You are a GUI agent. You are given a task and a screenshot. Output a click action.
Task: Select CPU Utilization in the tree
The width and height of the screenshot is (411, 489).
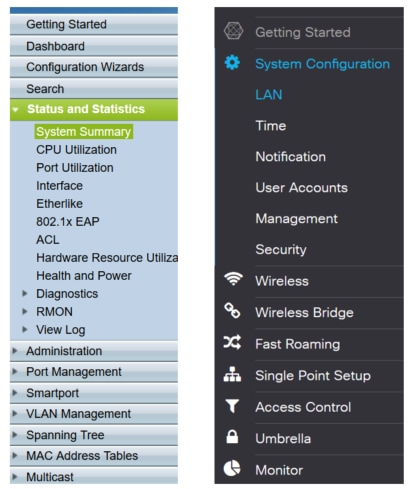pos(76,150)
